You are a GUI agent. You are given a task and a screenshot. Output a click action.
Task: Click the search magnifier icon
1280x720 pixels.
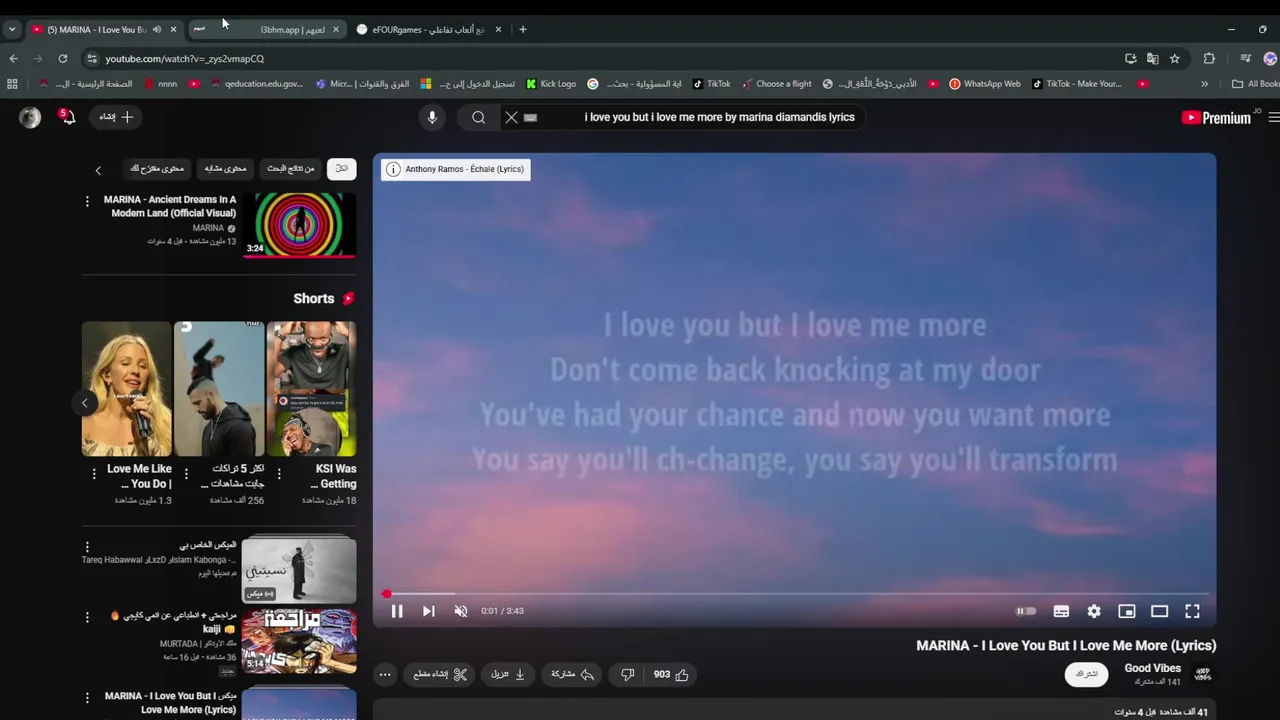click(x=479, y=117)
